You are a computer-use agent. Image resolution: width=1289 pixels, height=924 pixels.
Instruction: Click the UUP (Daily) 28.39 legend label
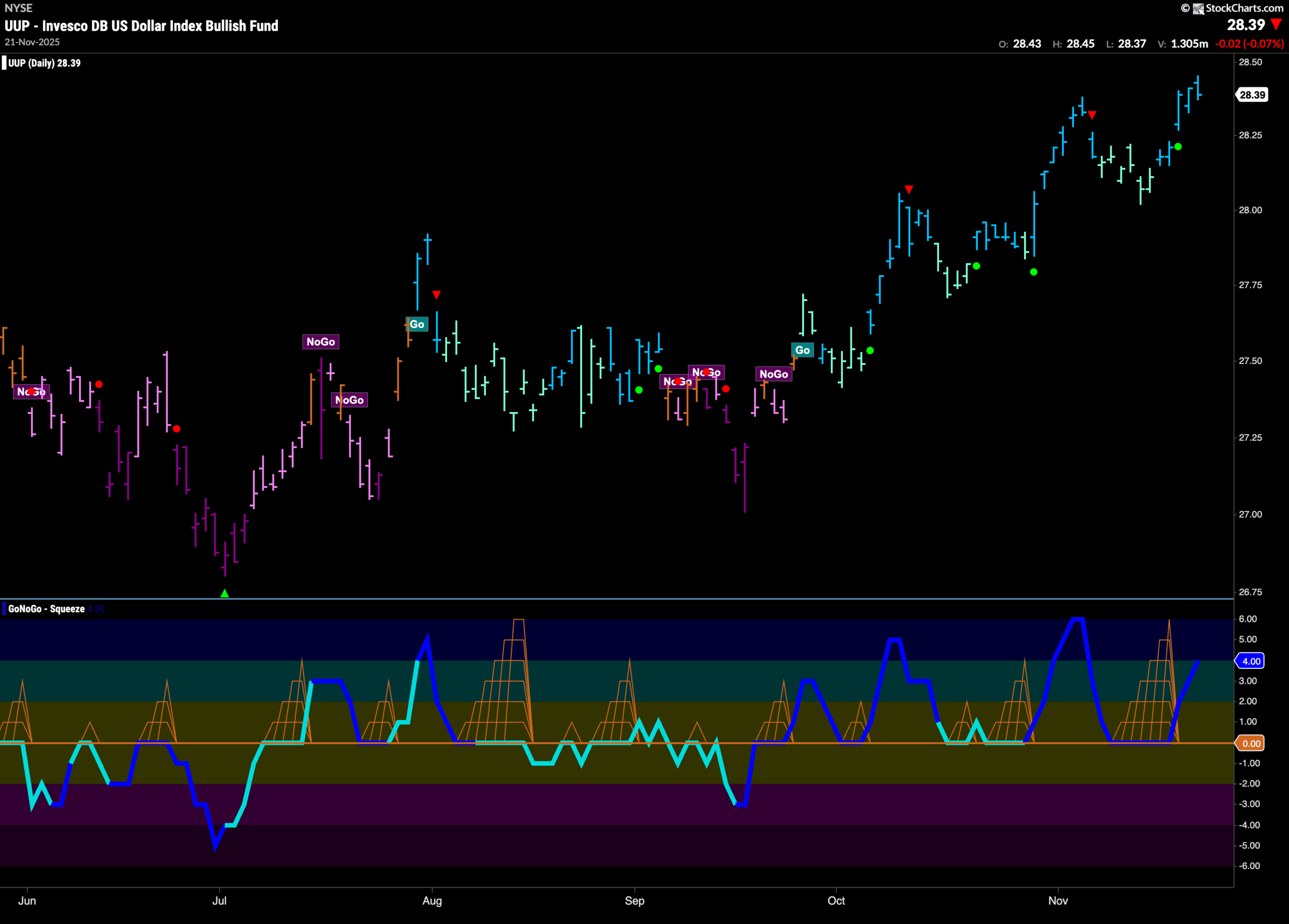44,63
